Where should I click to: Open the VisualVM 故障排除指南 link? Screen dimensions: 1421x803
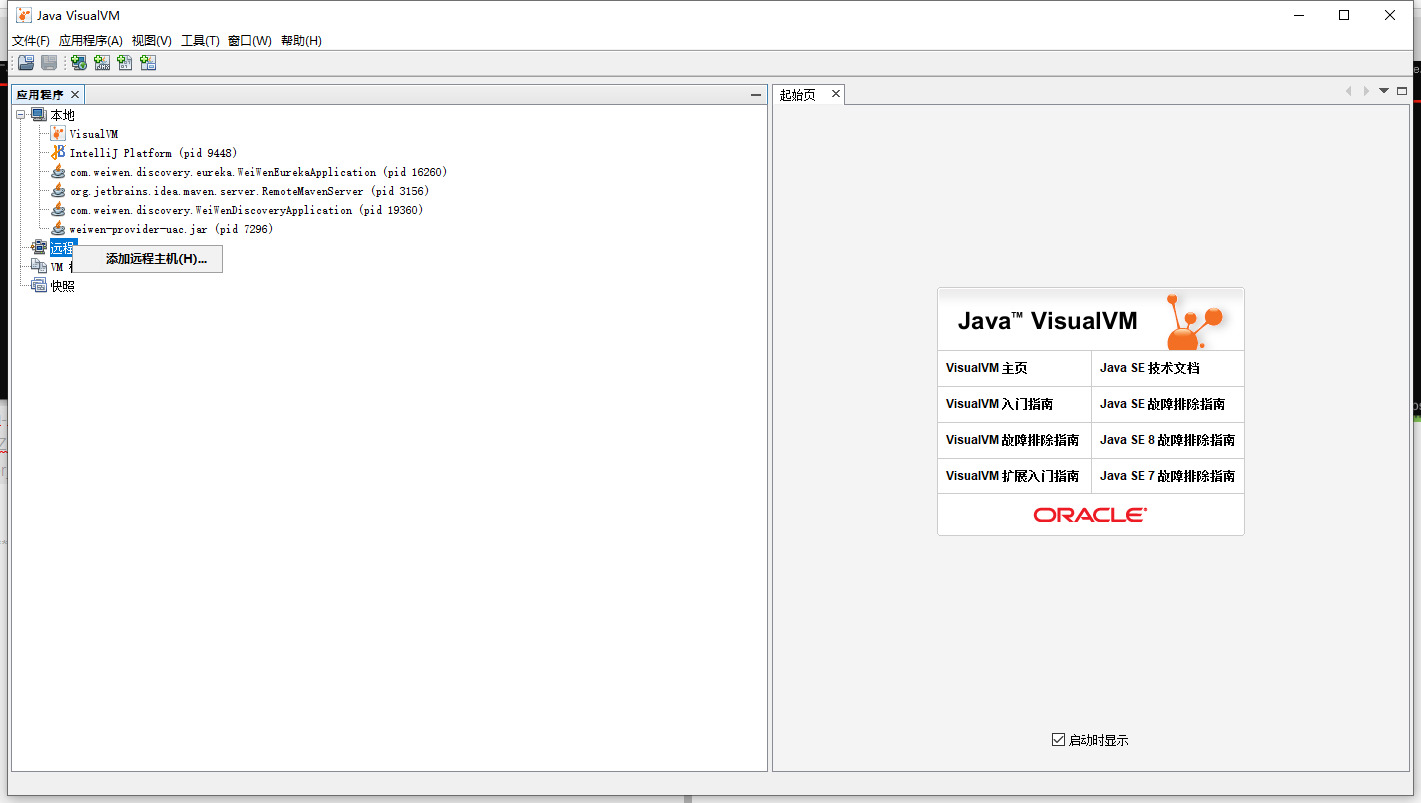tap(1012, 440)
